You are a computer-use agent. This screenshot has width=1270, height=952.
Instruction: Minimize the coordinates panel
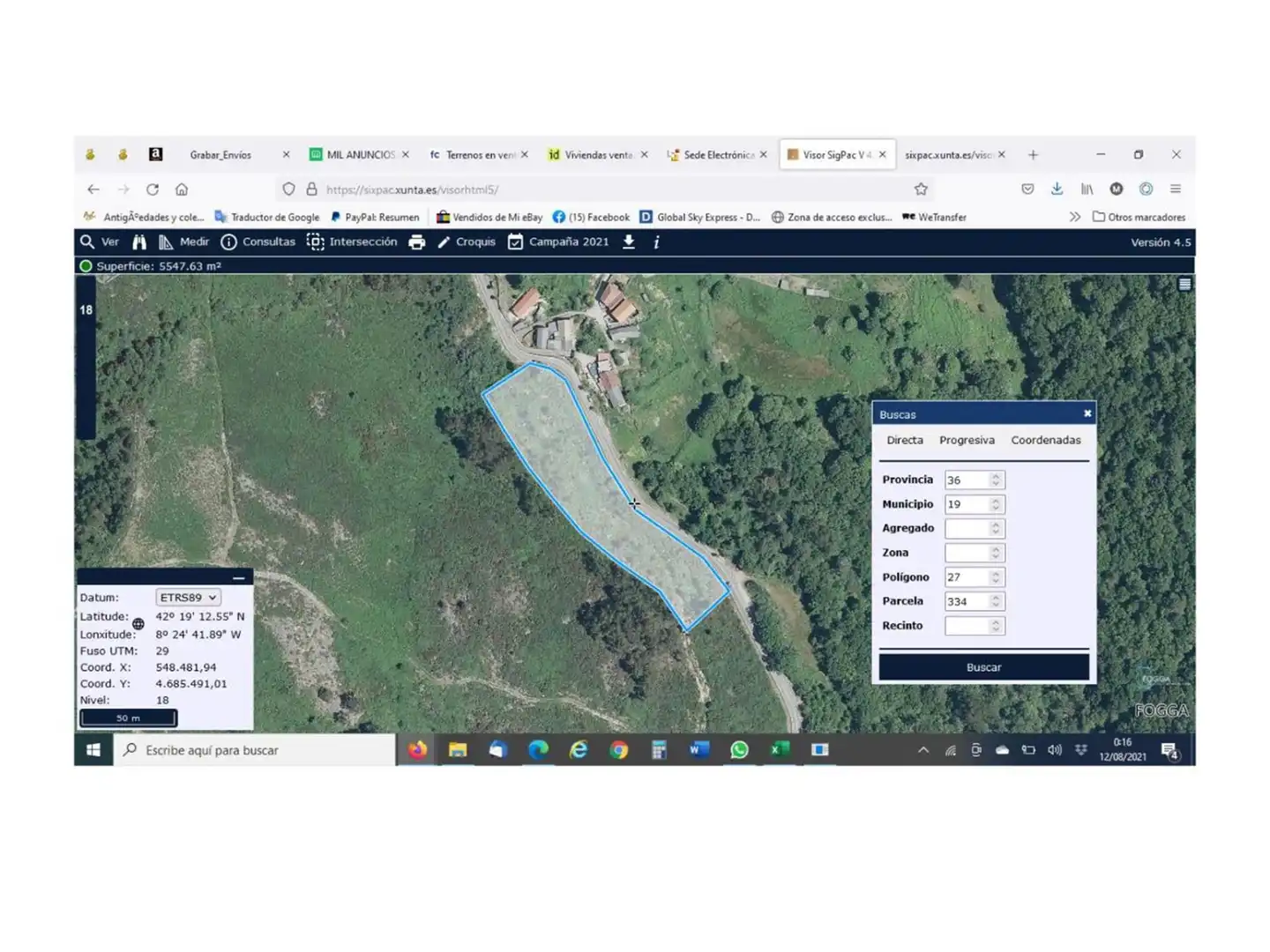(238, 577)
